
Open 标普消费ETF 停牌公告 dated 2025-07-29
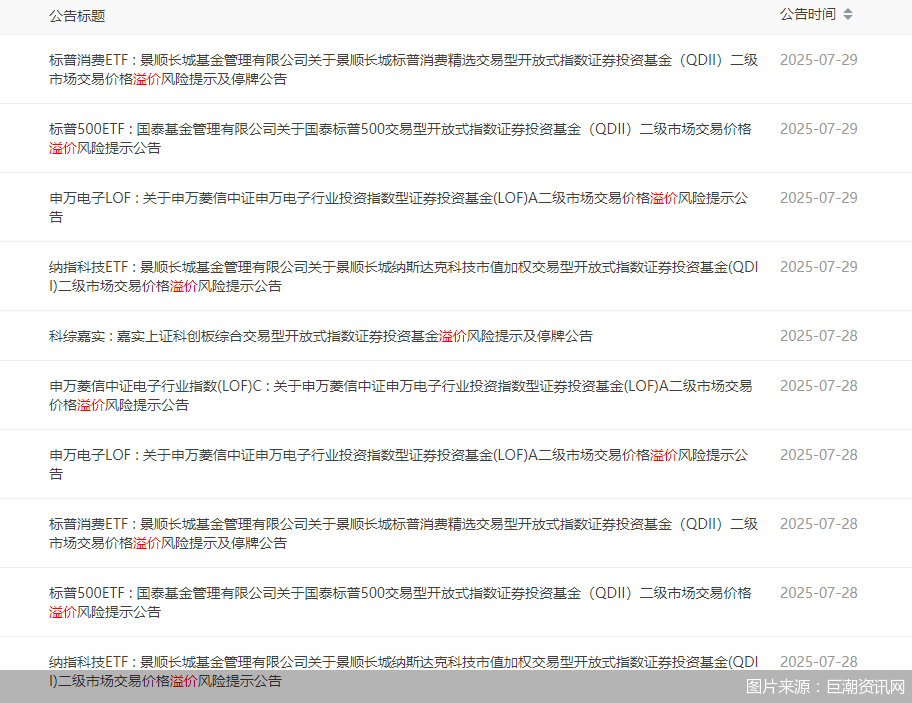pyautogui.click(x=404, y=69)
